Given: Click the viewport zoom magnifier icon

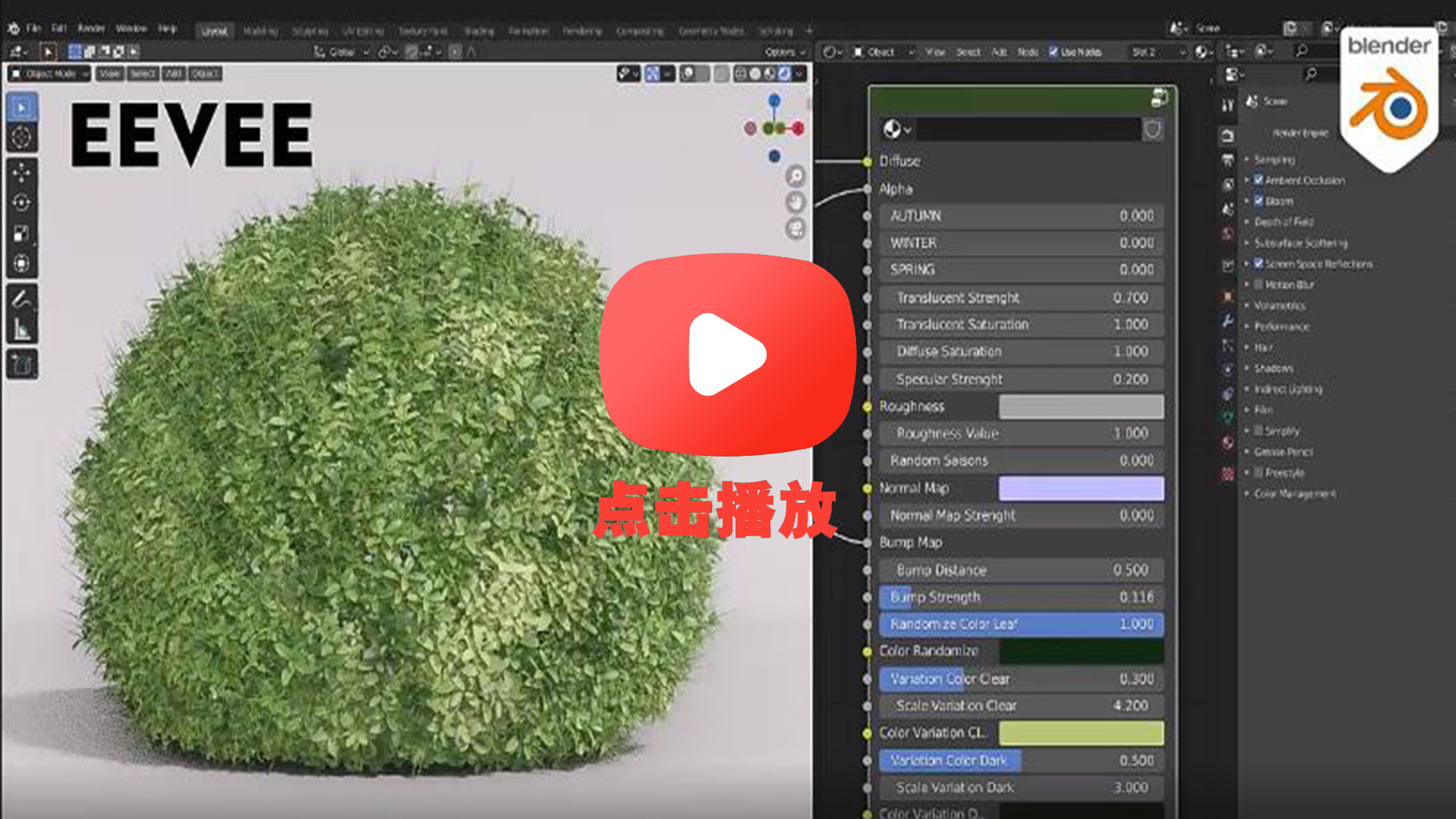Looking at the screenshot, I should click(x=795, y=177).
